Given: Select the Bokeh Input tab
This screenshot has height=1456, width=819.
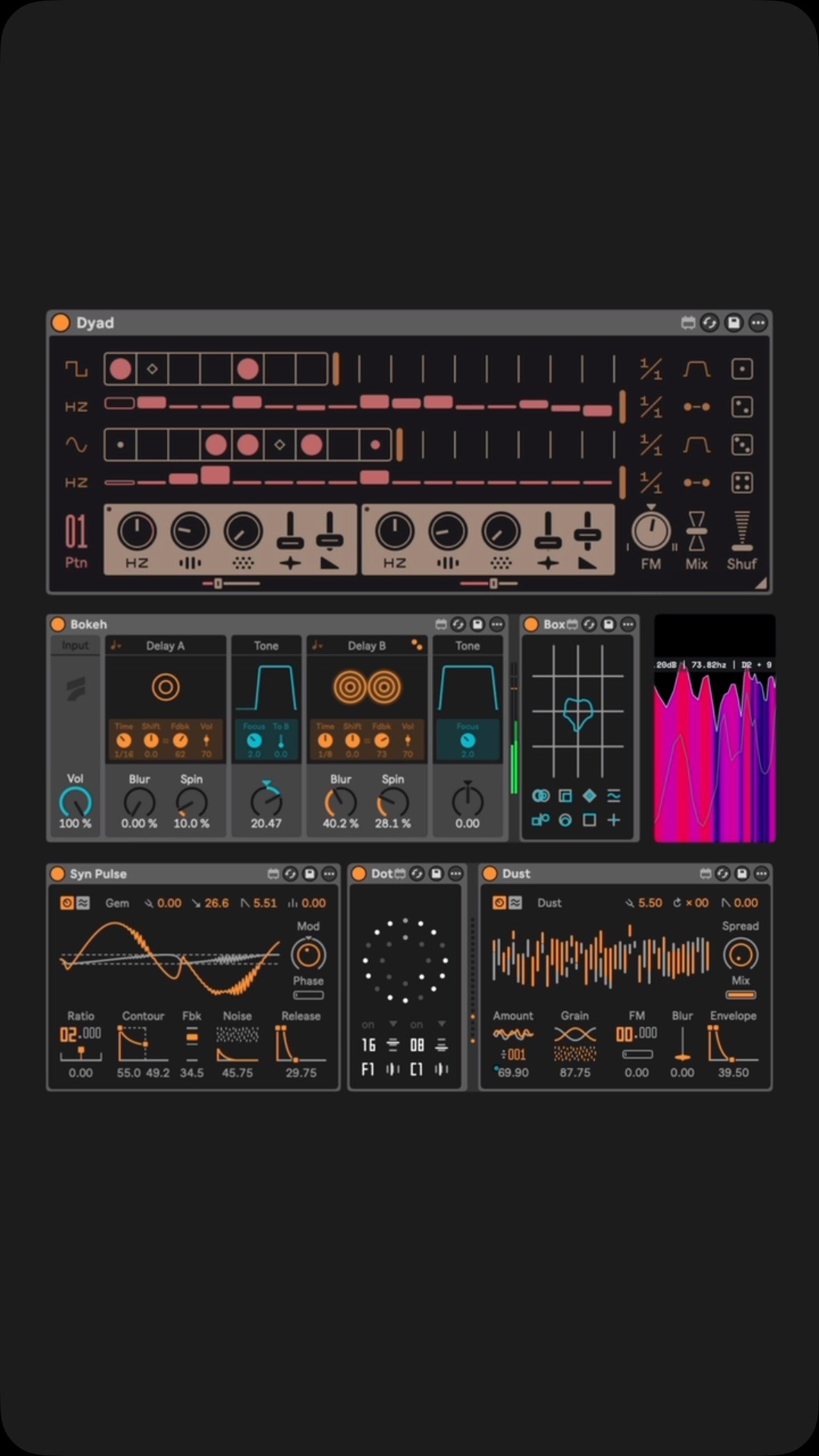Looking at the screenshot, I should [75, 645].
